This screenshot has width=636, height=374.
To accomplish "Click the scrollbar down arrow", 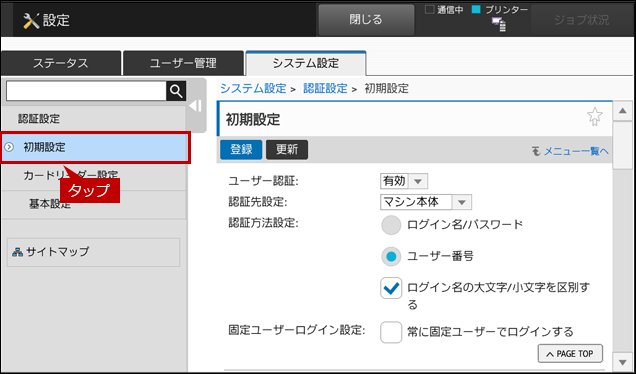I will pos(623,361).
